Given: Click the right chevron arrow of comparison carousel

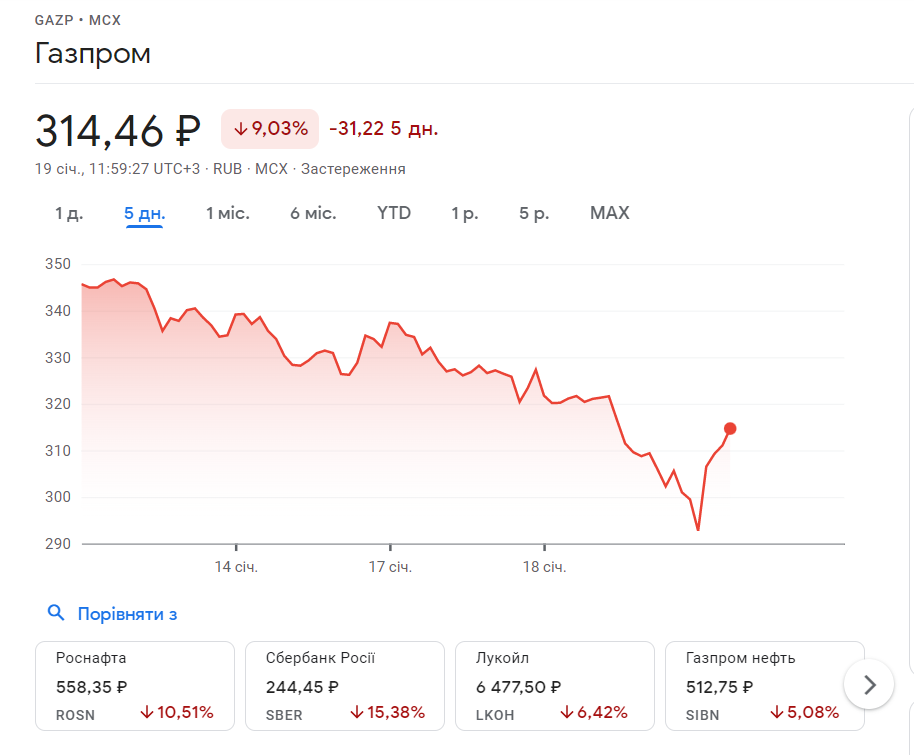Looking at the screenshot, I should pos(869,685).
